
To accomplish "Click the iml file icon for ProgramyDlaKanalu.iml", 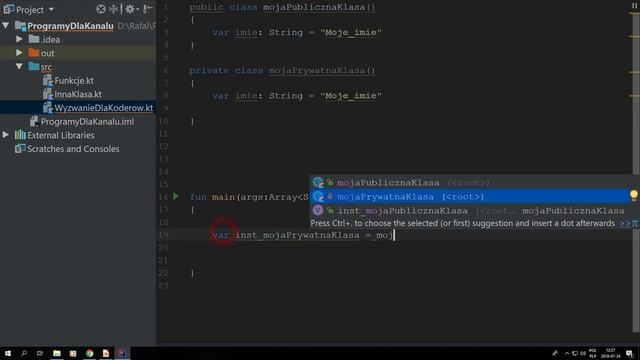I will pyautogui.click(x=34, y=122).
